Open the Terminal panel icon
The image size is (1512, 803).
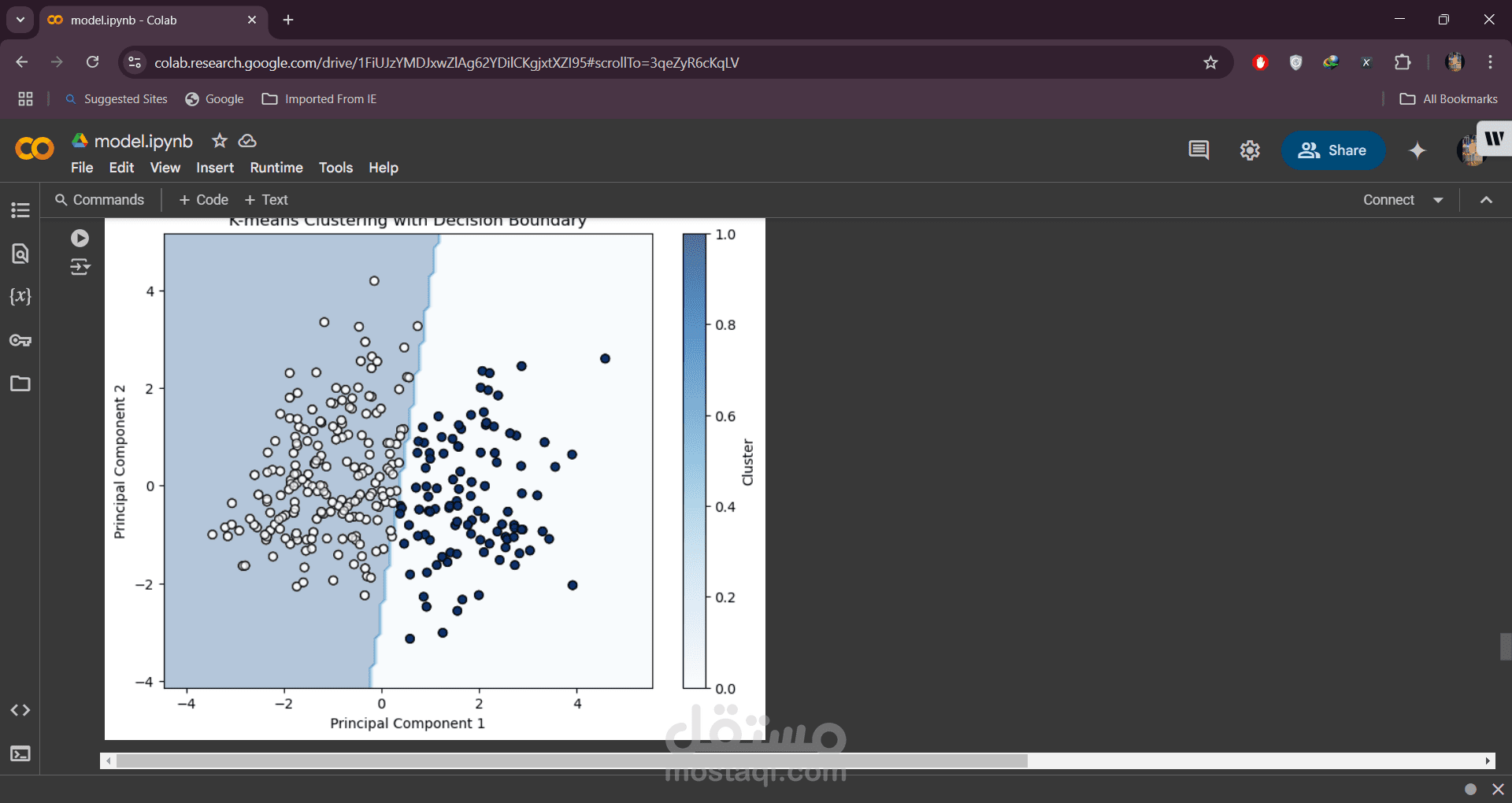tap(20, 754)
